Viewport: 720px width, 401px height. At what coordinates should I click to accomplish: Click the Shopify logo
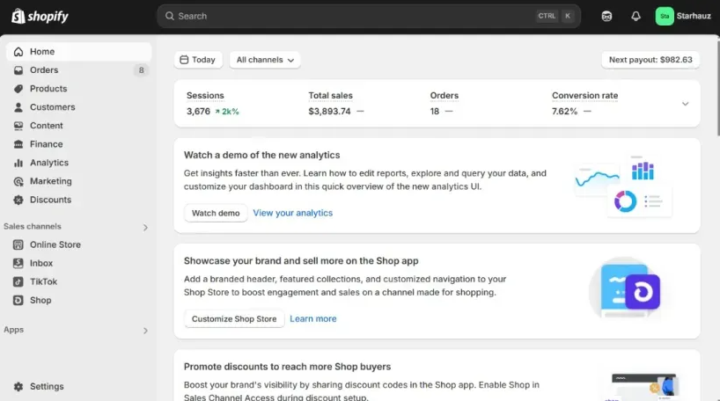click(40, 16)
